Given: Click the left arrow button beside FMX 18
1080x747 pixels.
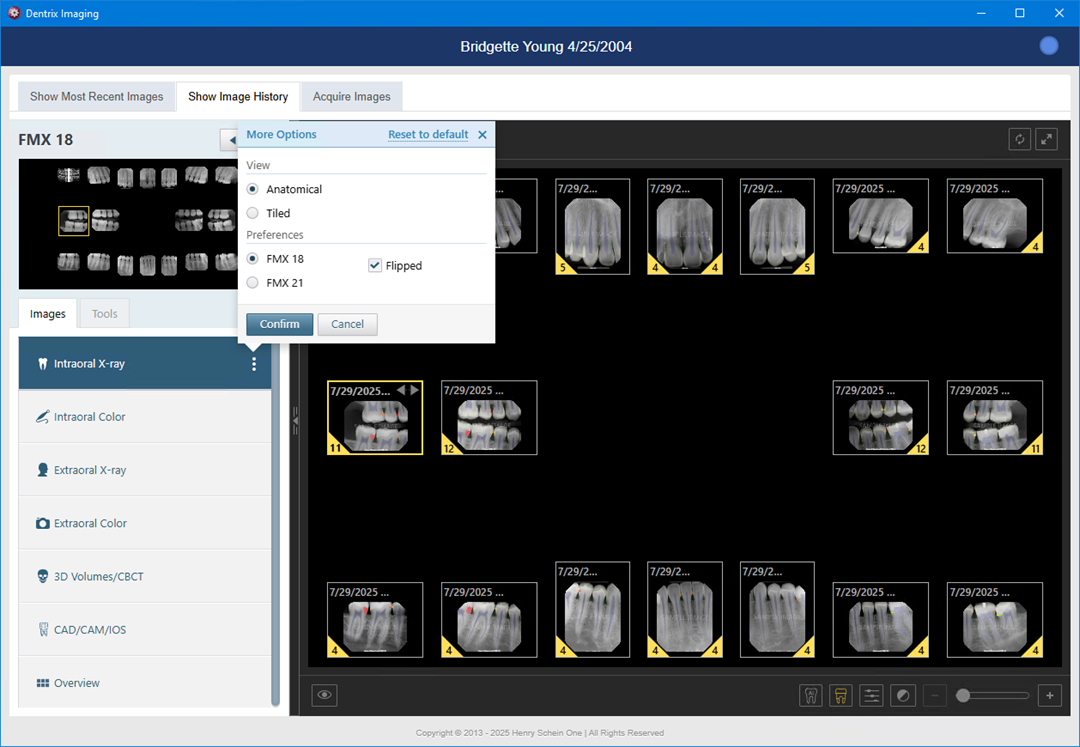Looking at the screenshot, I should [x=229, y=140].
